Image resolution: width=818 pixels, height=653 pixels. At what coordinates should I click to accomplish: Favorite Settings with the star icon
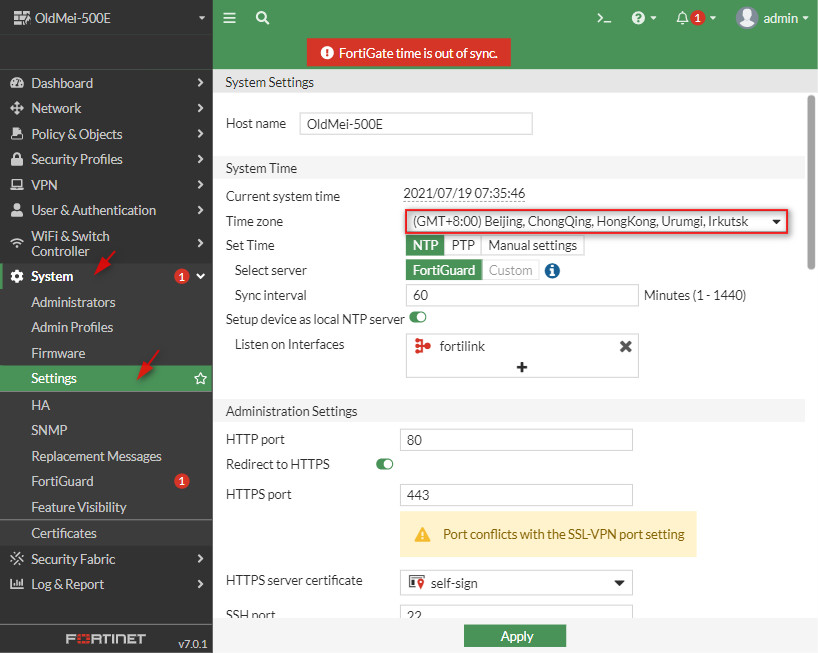(200, 378)
